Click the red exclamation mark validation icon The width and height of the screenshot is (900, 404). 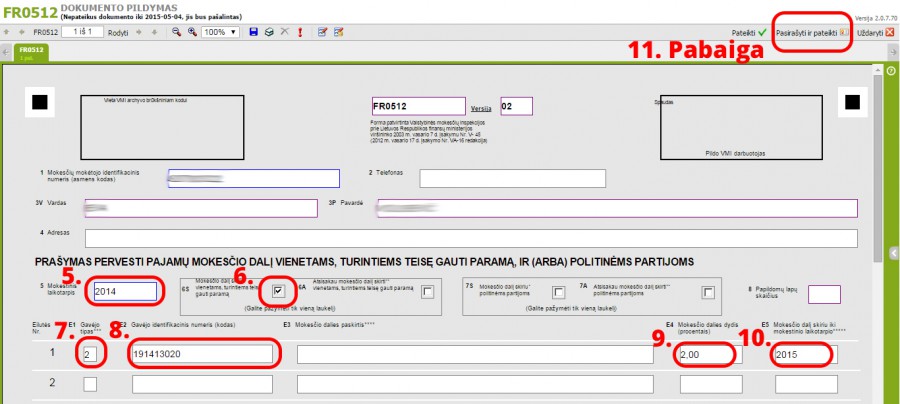point(300,32)
